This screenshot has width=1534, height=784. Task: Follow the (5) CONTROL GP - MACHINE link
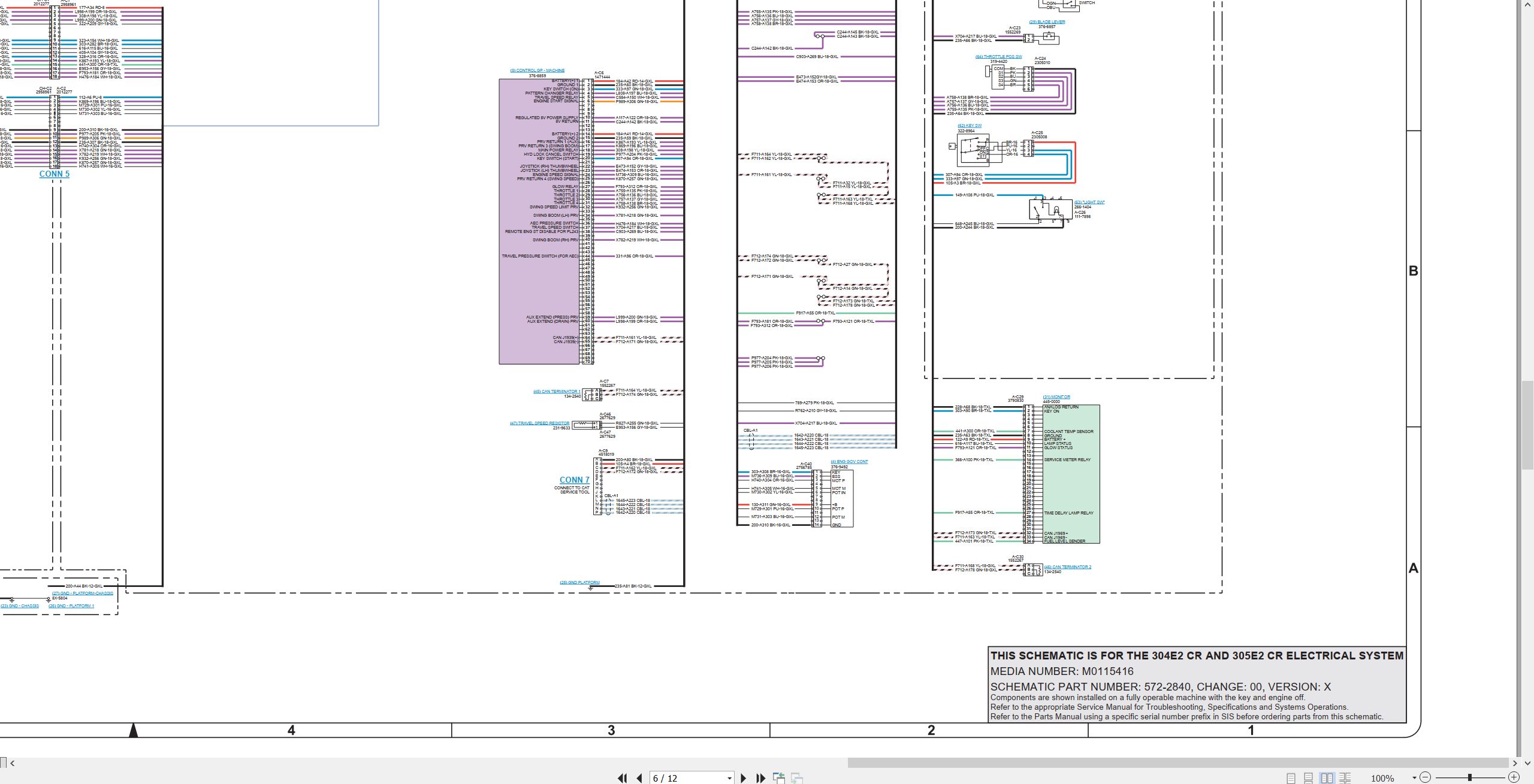[537, 71]
